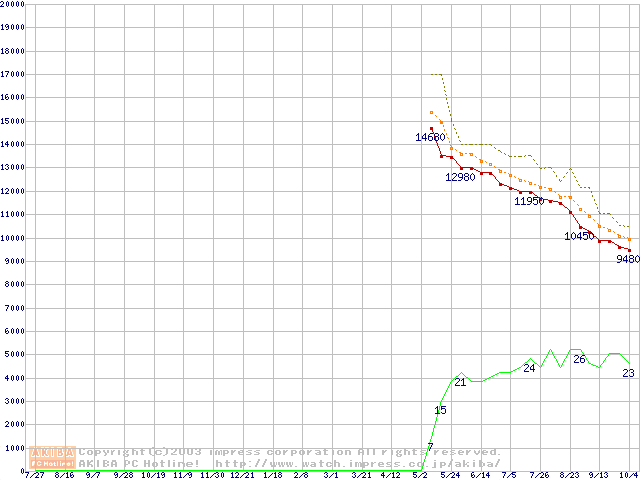The image size is (640, 480).
Task: Click the AKIBA logo watermark
Action: 52,457
